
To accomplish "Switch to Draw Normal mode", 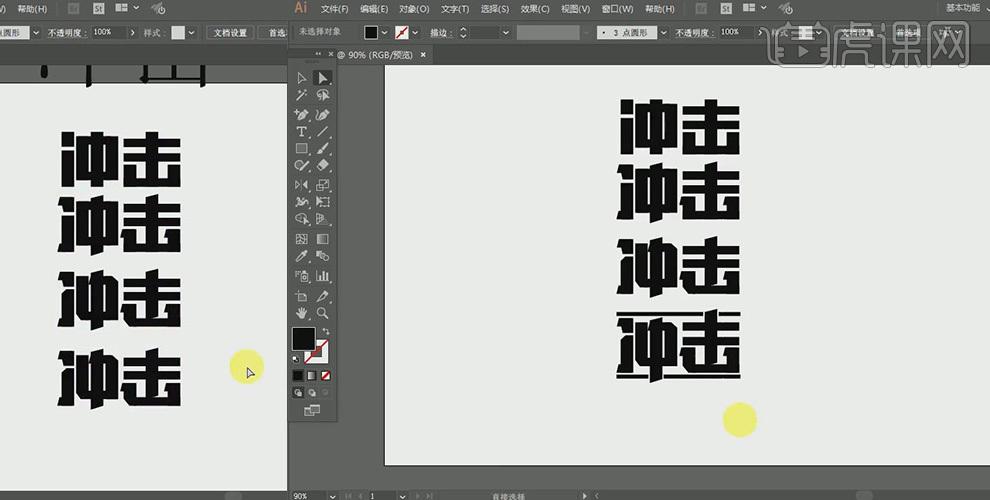I will coord(298,393).
